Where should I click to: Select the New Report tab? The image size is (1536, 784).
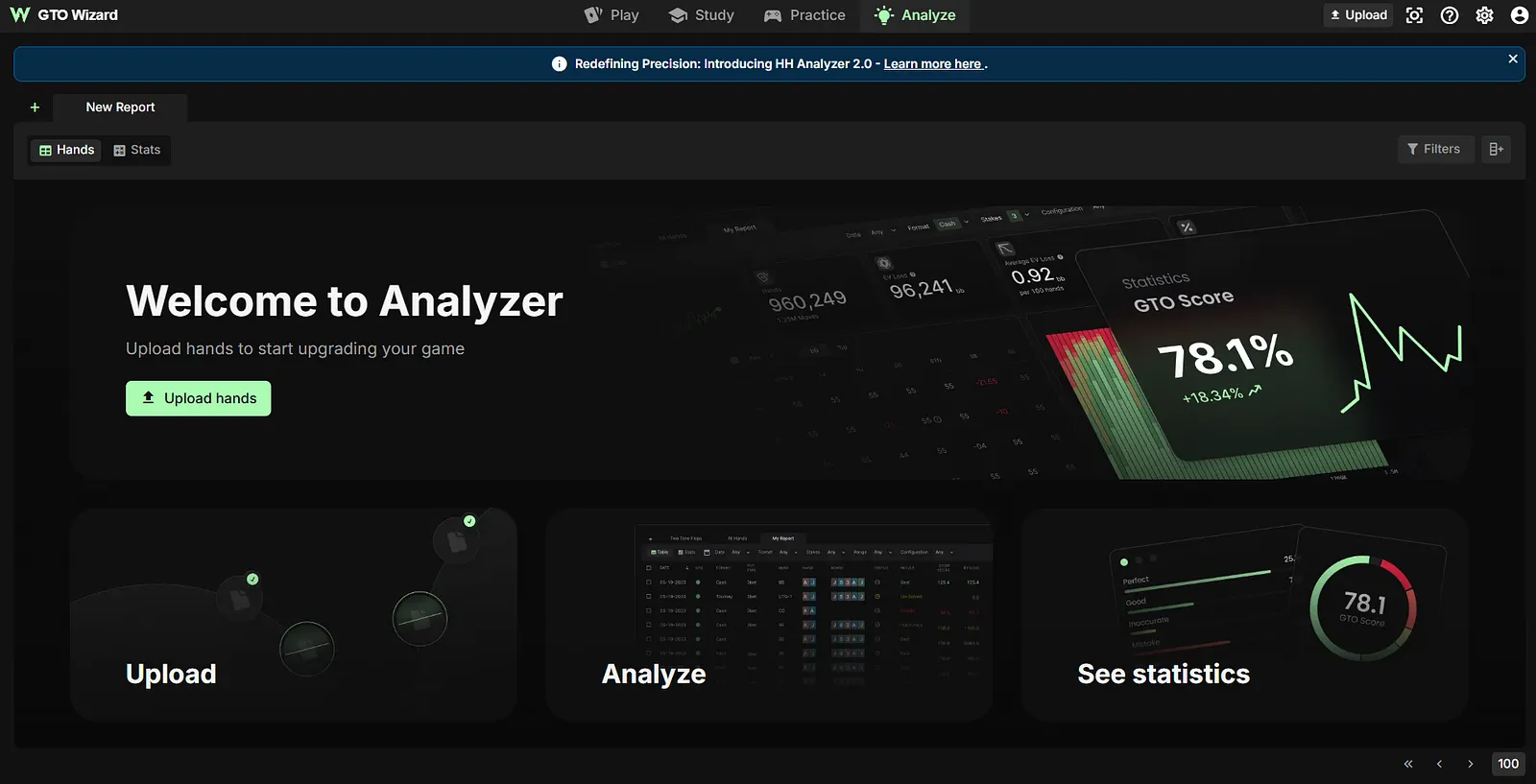[x=120, y=107]
